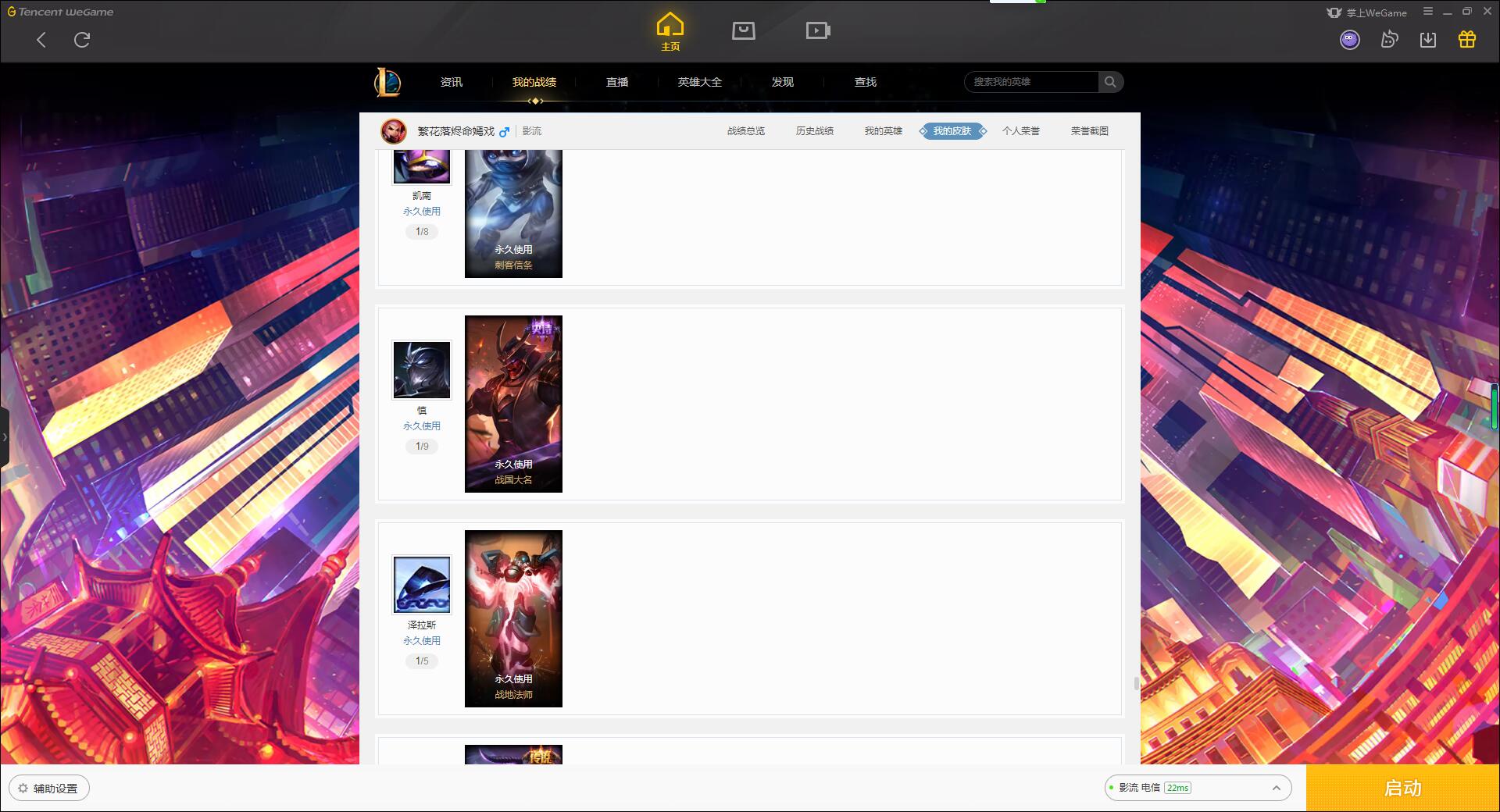Refresh the page with the reload icon

pyautogui.click(x=82, y=40)
